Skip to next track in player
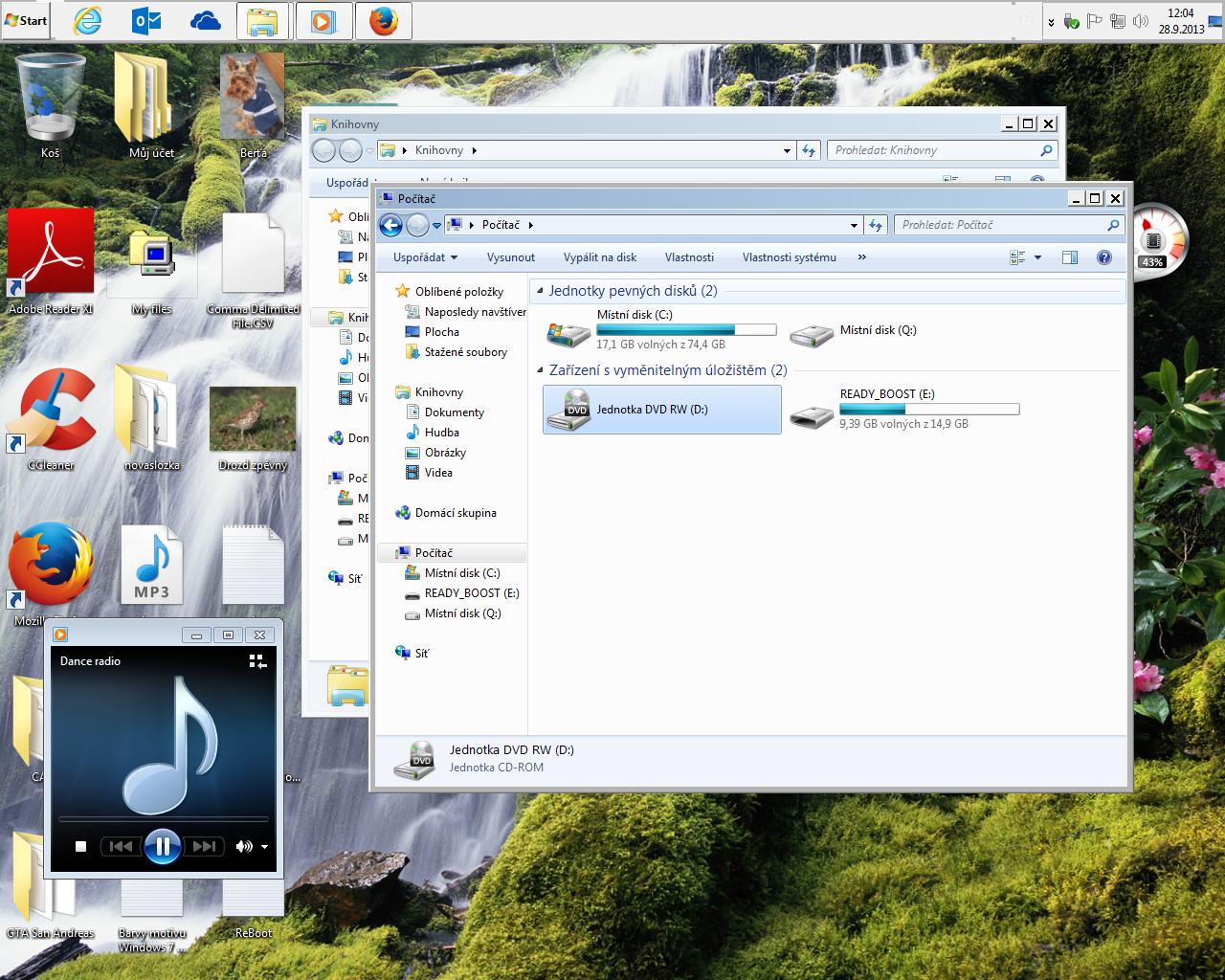This screenshot has height=980, width=1225. point(204,846)
